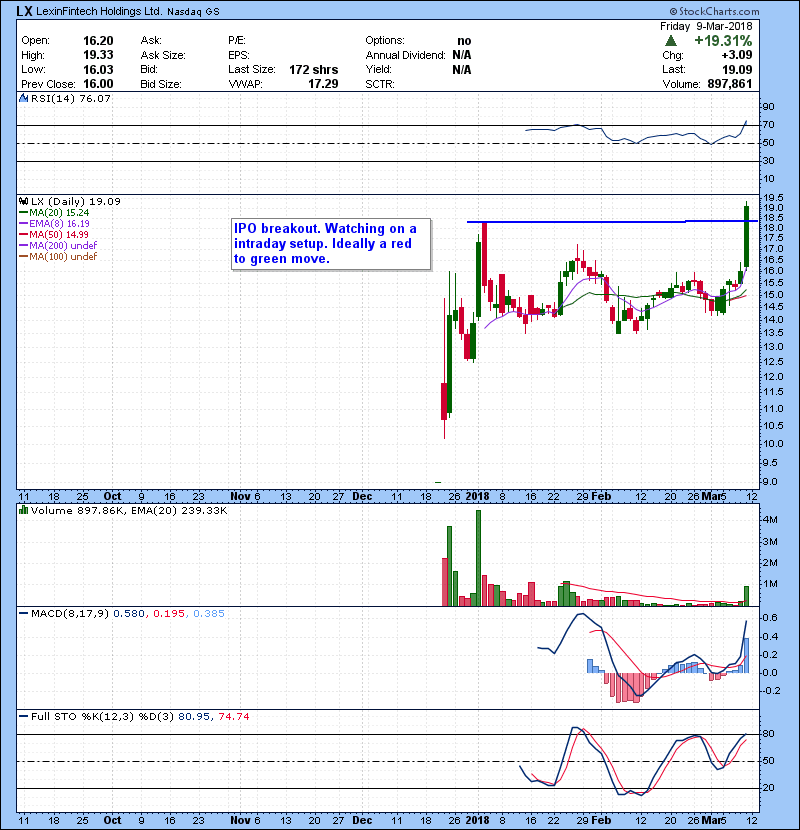The image size is (800, 830).
Task: Click the Feb label on upper date axis
Action: (x=601, y=497)
